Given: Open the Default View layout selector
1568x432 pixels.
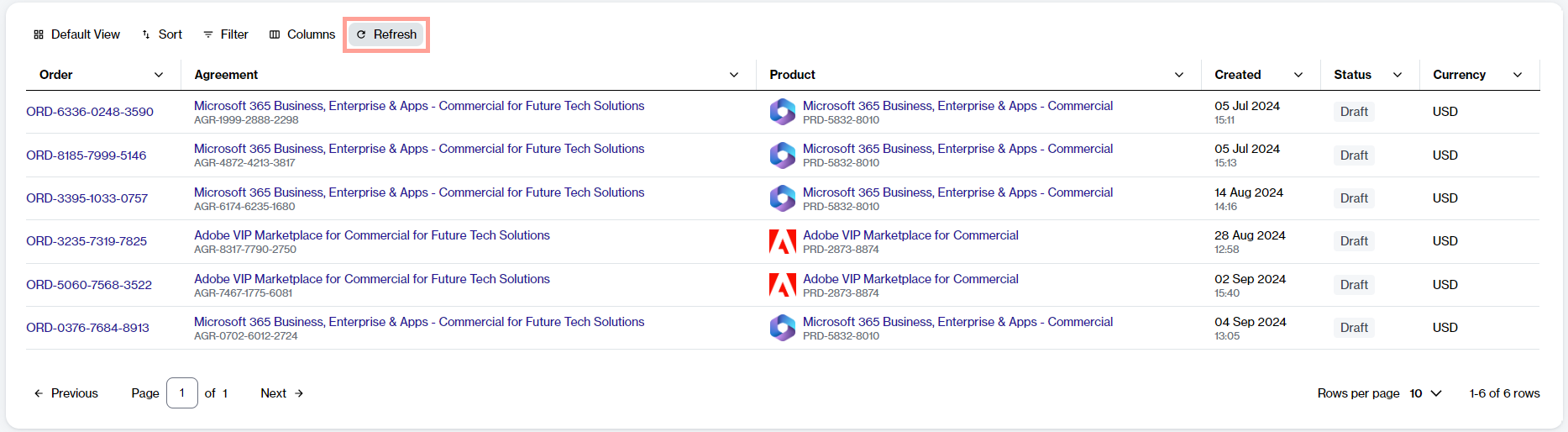Looking at the screenshot, I should coord(76,34).
